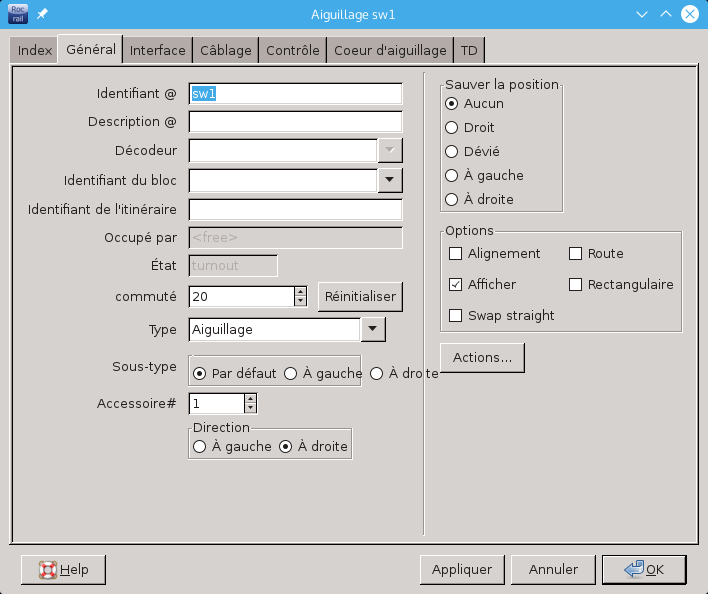Uncheck the Afficher checkbox
The height and width of the screenshot is (594, 708).
click(x=456, y=285)
